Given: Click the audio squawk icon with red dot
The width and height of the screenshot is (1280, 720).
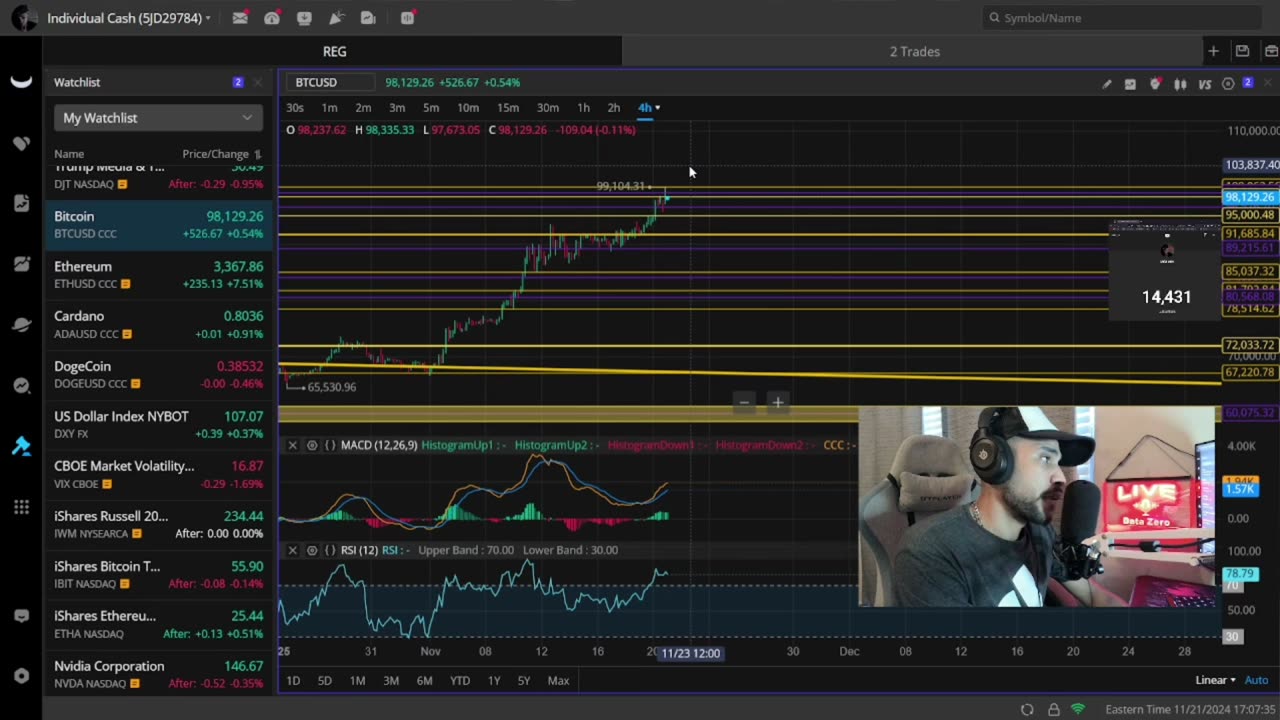Looking at the screenshot, I should [x=407, y=18].
